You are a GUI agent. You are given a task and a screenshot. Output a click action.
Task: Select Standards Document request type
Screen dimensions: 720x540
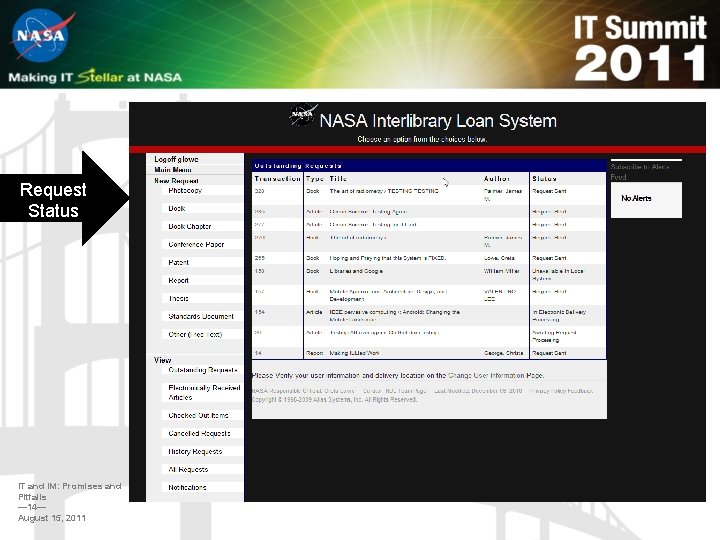[201, 316]
